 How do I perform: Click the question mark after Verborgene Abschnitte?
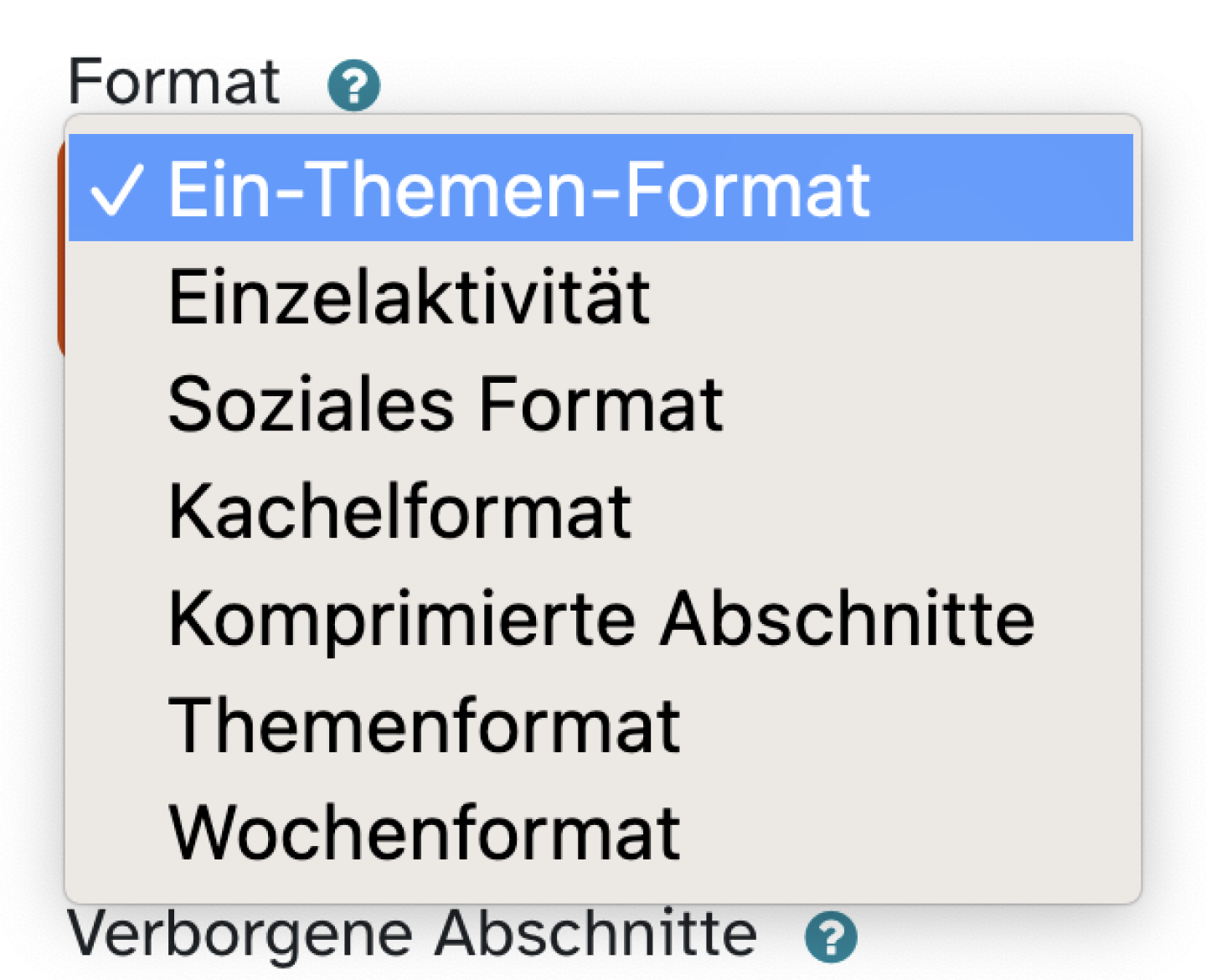tap(830, 936)
